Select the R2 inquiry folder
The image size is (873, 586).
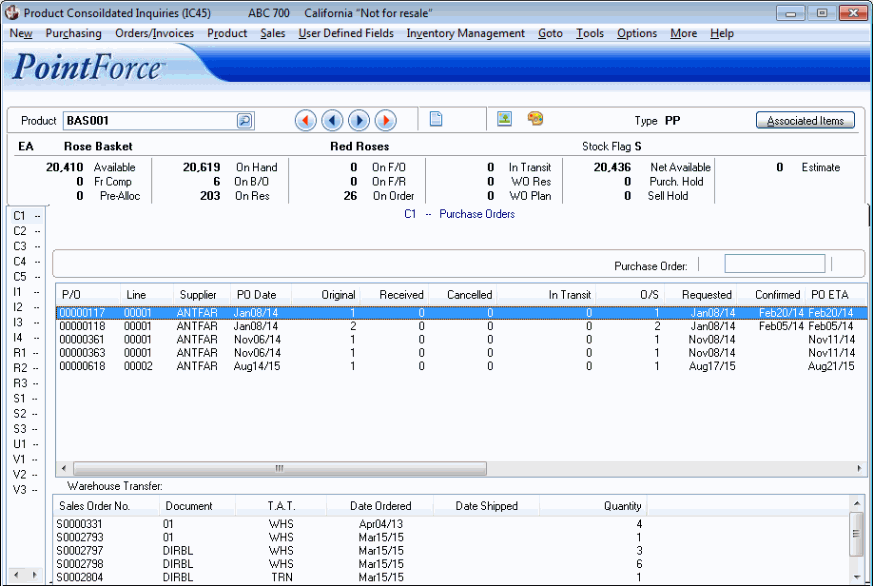tap(26, 368)
